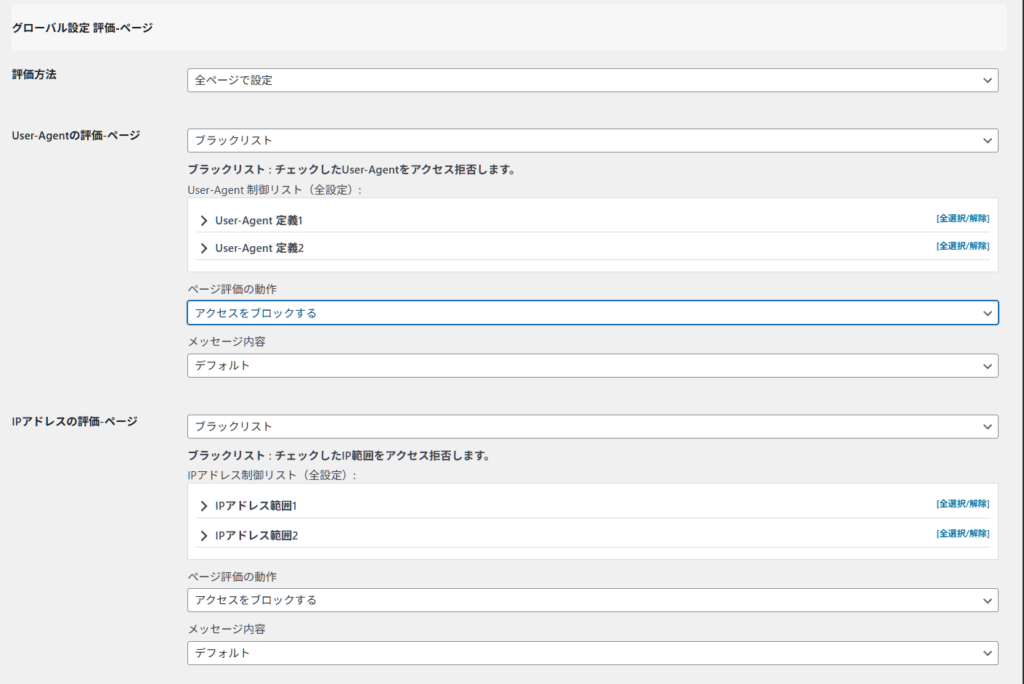Image resolution: width=1024 pixels, height=684 pixels.
Task: Open ページ評価の動作 dropdown in IPアドレス section
Action: pos(592,600)
